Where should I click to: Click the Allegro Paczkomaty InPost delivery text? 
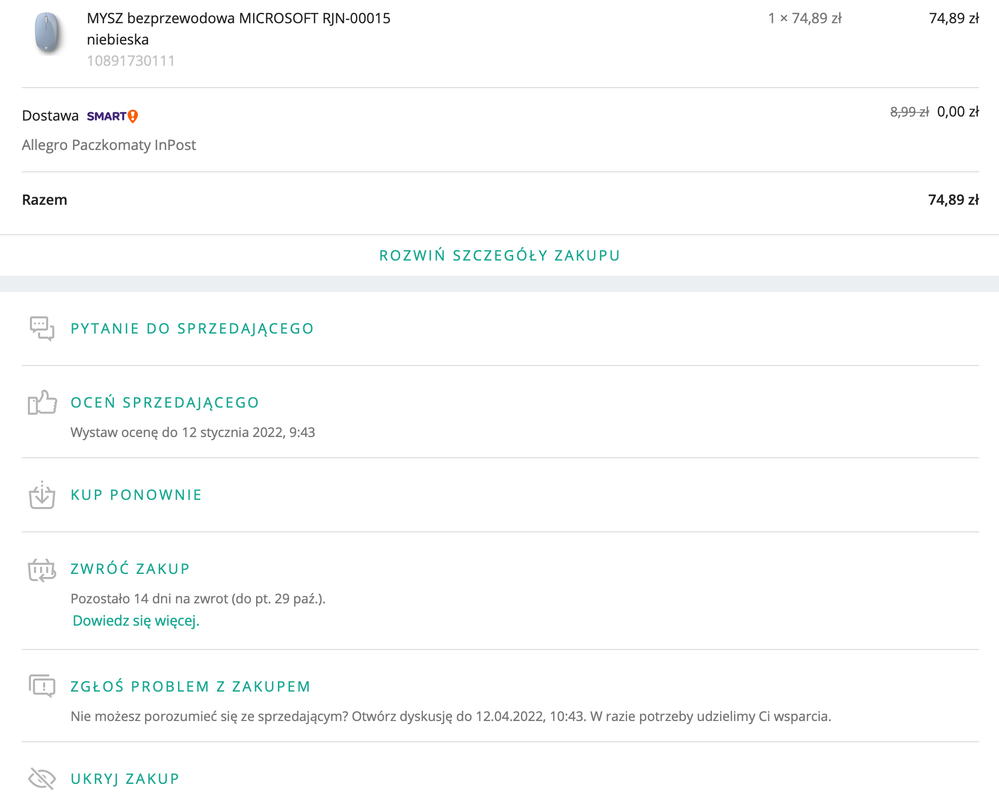(x=109, y=145)
